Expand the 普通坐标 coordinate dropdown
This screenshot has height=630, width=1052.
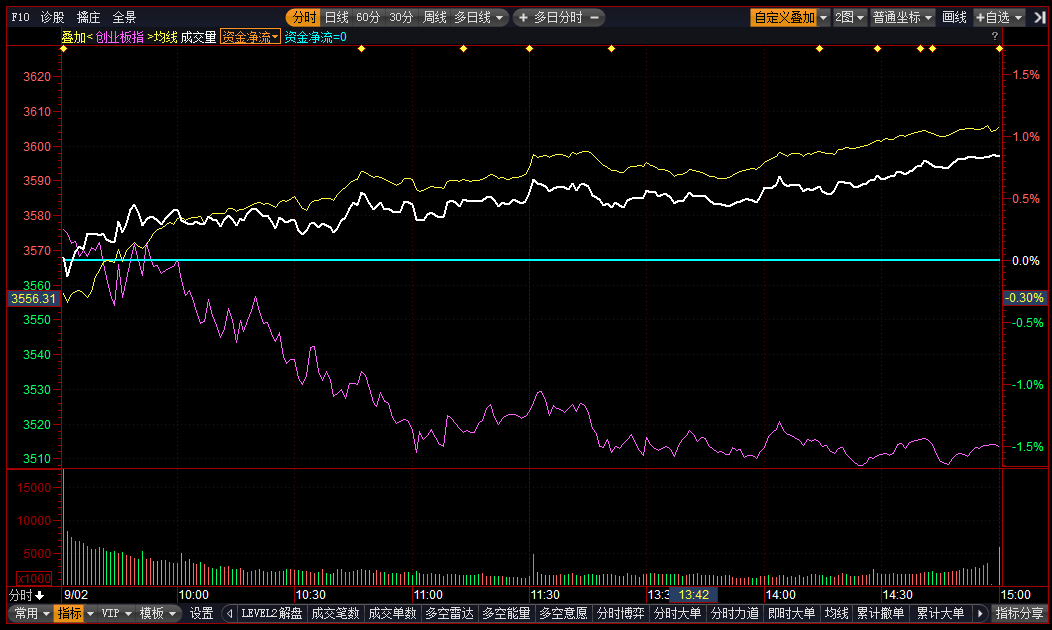pyautogui.click(x=902, y=17)
